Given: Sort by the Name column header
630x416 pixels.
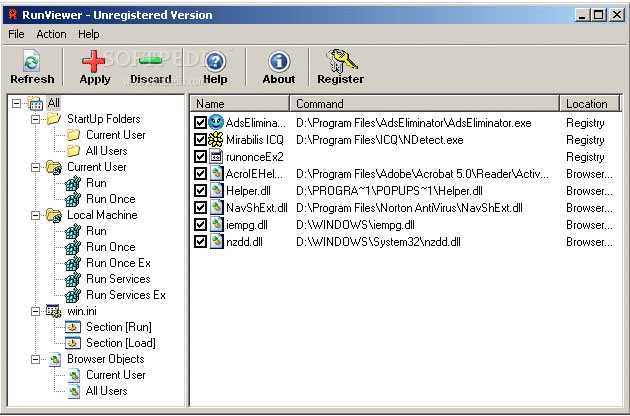Looking at the screenshot, I should pyautogui.click(x=239, y=104).
